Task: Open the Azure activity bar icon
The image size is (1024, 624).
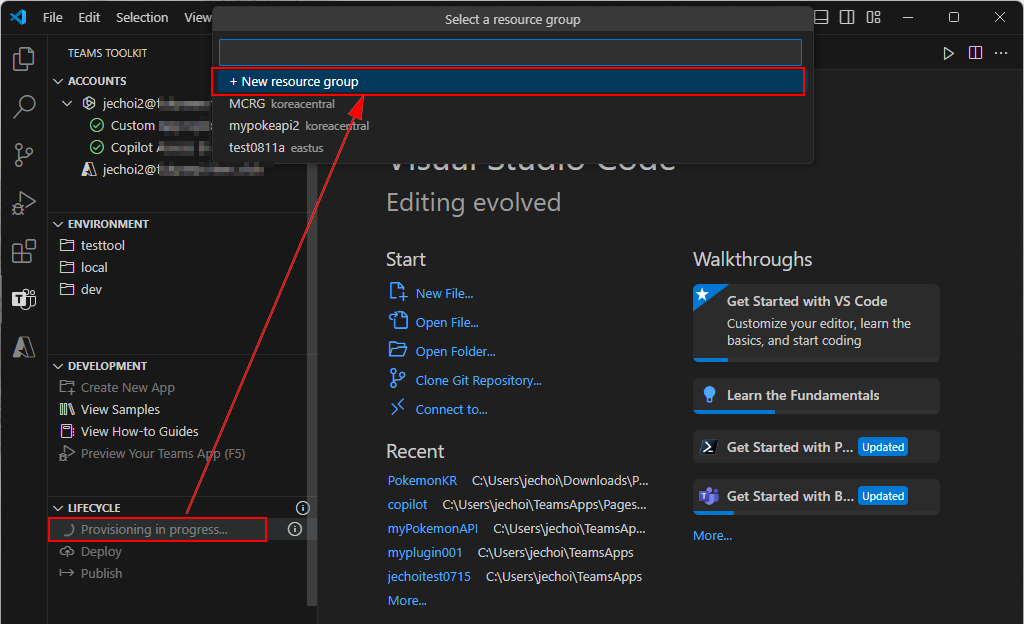Action: (24, 347)
